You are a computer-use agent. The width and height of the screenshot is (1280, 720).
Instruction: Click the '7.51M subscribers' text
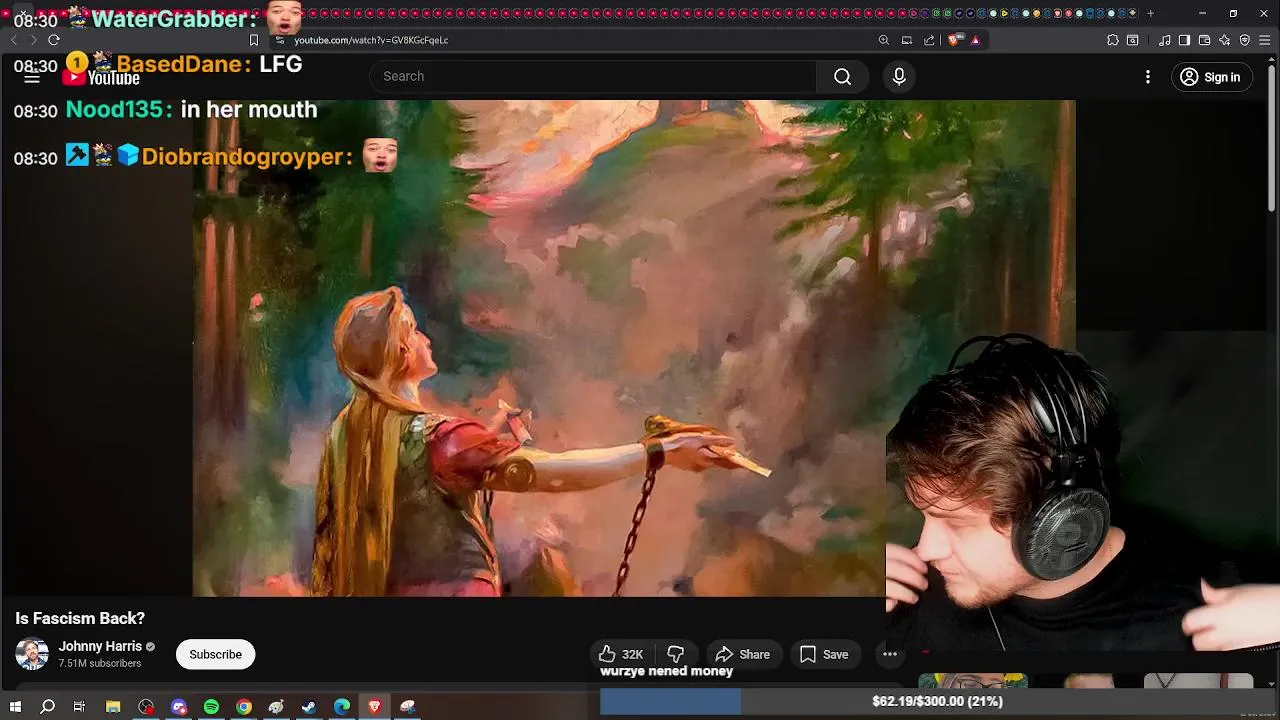pyautogui.click(x=100, y=664)
